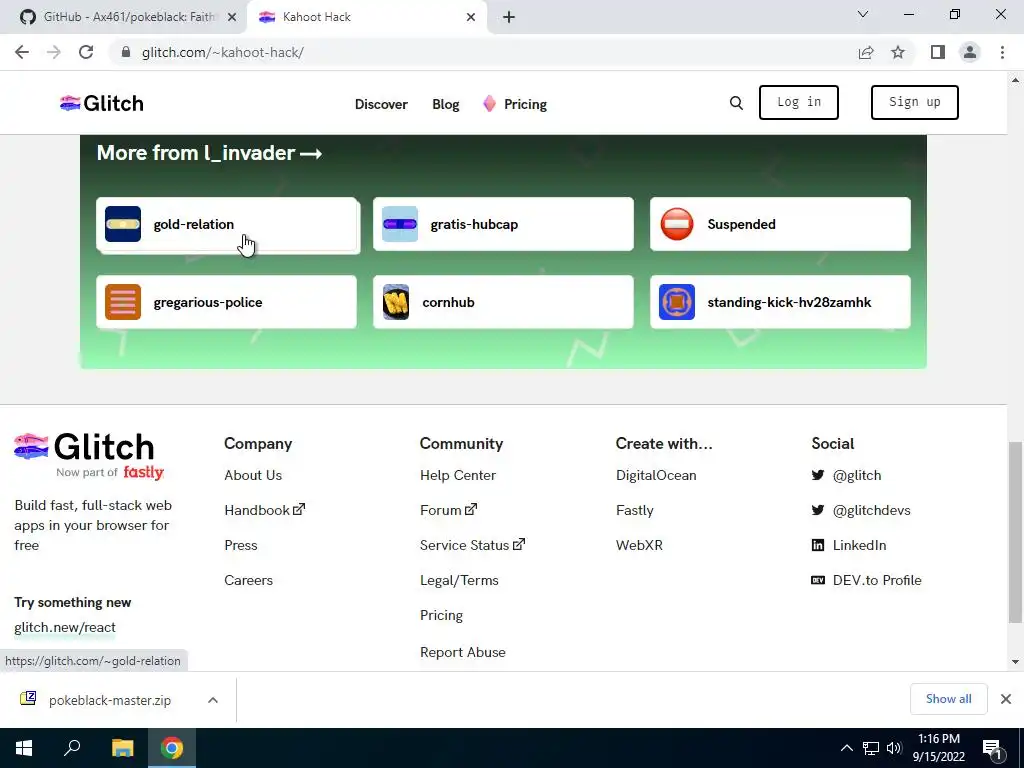The width and height of the screenshot is (1024, 768).
Task: Close the GitHub pokeblack tab
Action: (x=232, y=17)
